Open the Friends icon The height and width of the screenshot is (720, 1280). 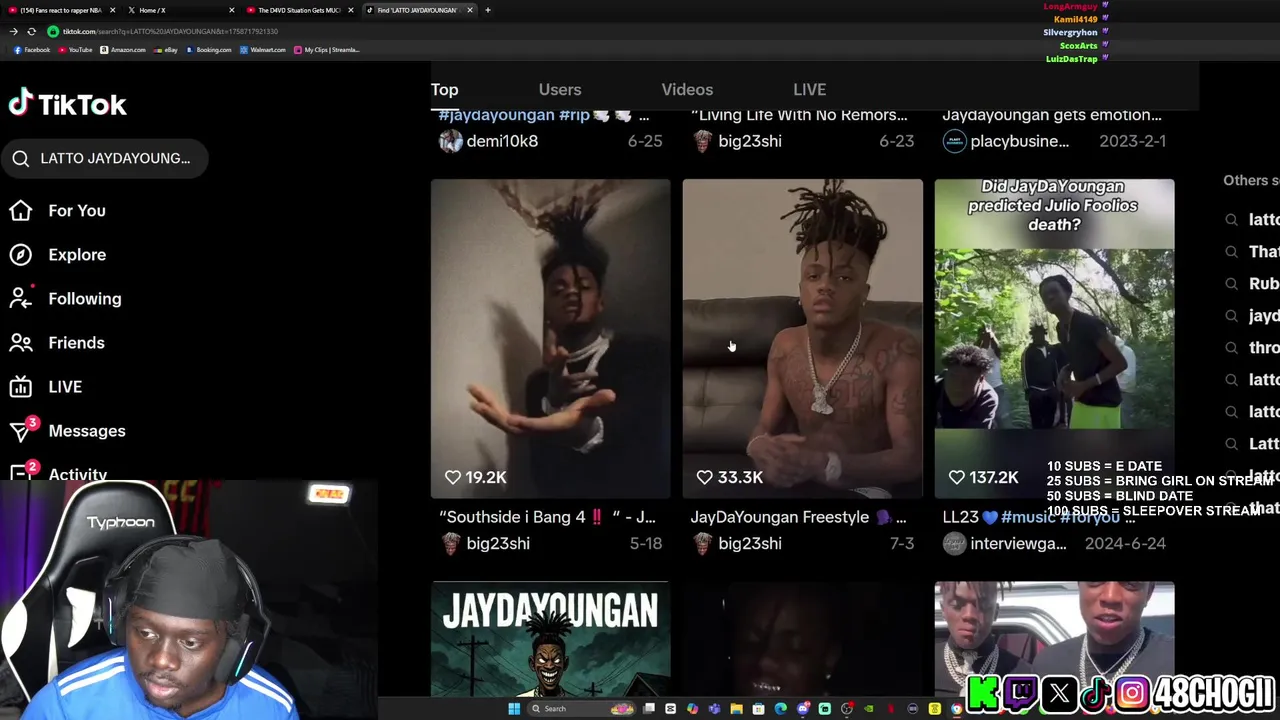point(21,342)
